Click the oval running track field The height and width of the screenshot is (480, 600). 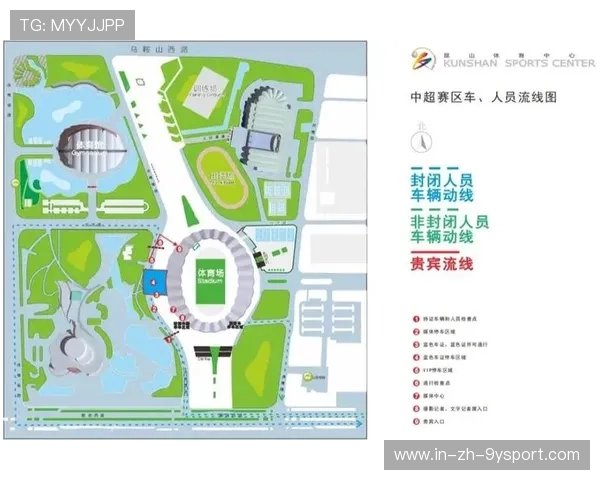[x=222, y=178]
